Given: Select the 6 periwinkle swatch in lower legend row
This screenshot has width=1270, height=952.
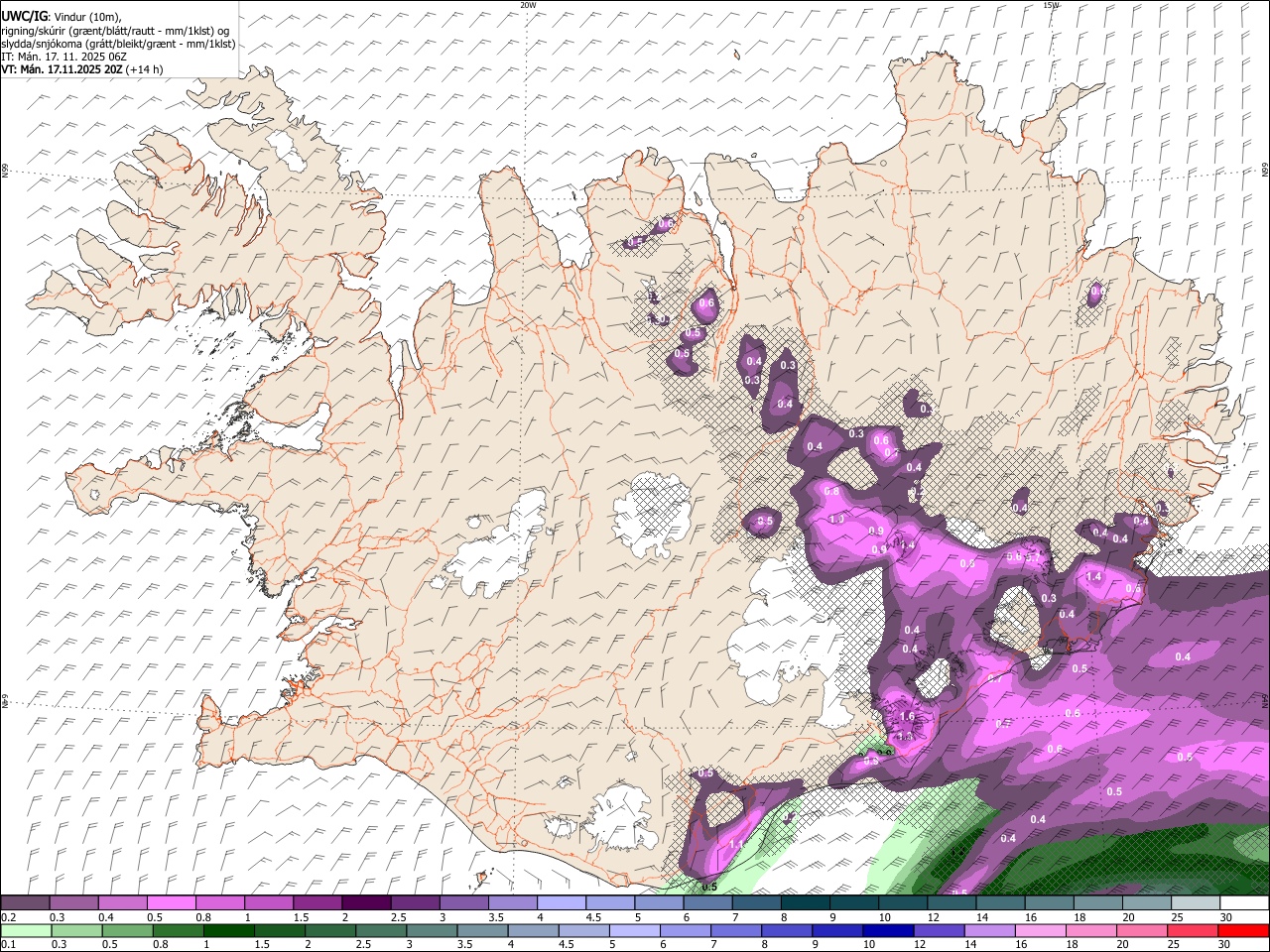Looking at the screenshot, I should [688, 930].
